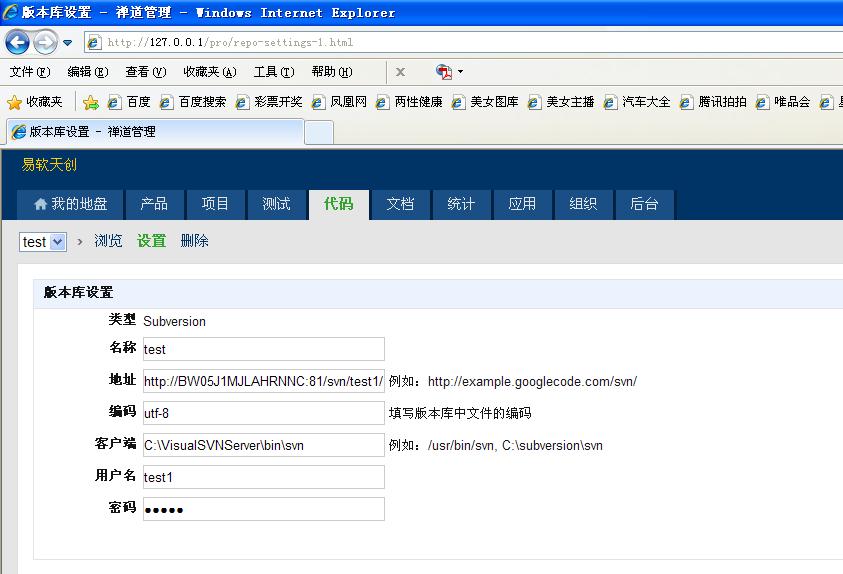843x574 pixels.
Task: Open the 查看(V) menu
Action: click(x=146, y=71)
